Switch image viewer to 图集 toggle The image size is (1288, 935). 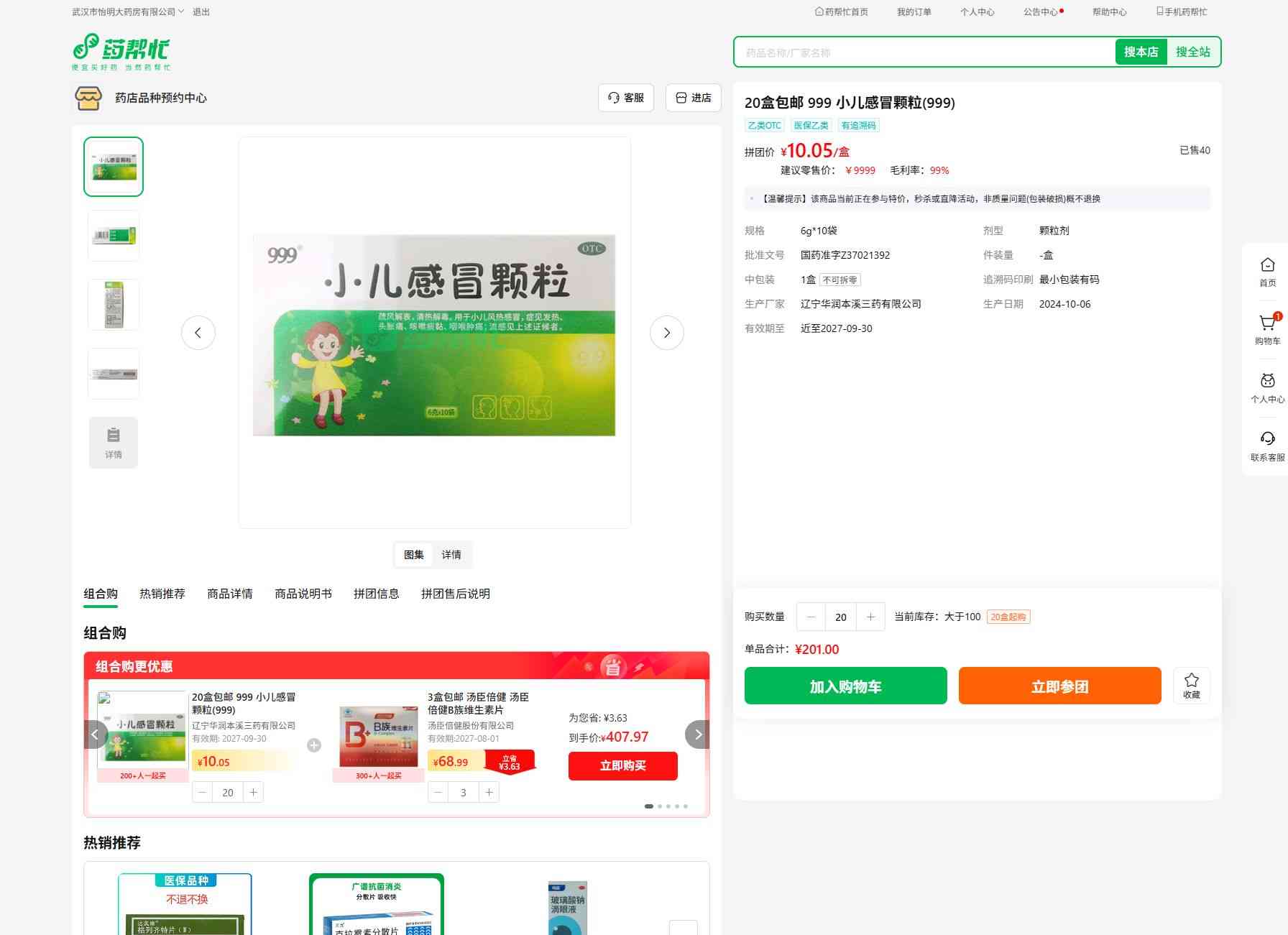tap(414, 555)
